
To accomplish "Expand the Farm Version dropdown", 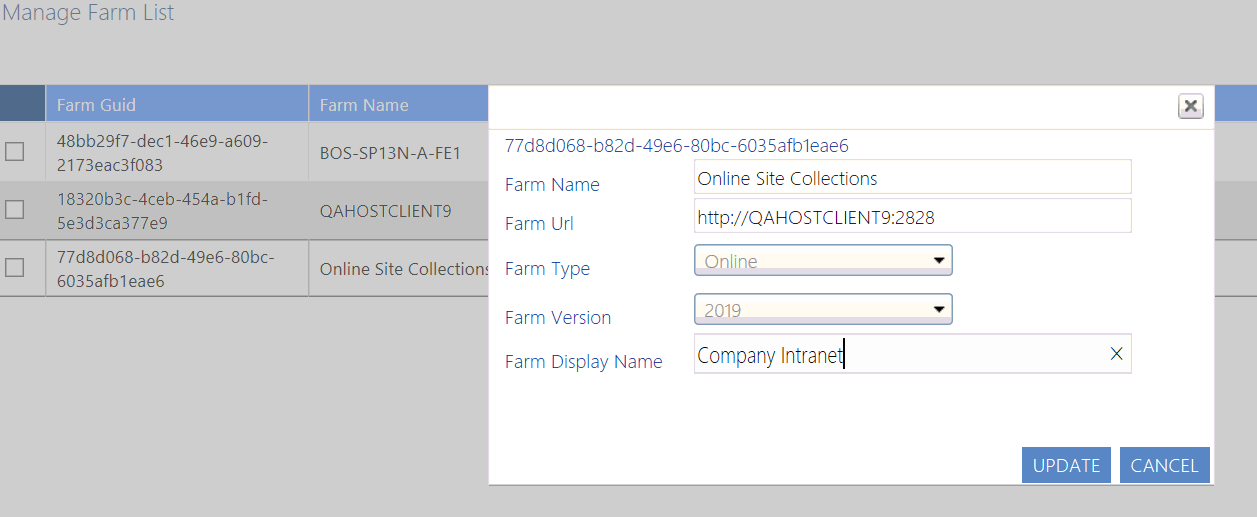I will (823, 310).
